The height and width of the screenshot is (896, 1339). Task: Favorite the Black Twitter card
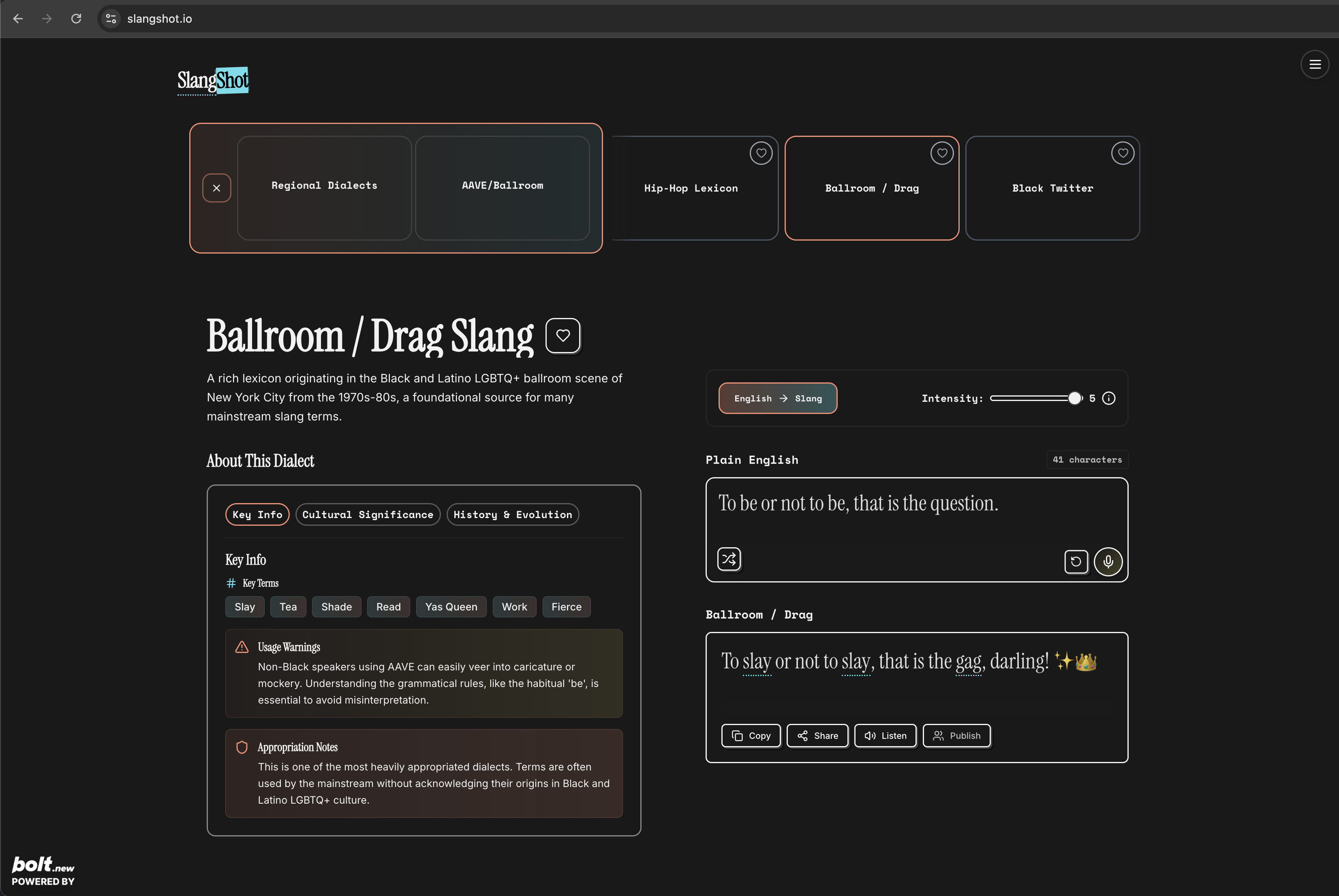tap(1122, 153)
